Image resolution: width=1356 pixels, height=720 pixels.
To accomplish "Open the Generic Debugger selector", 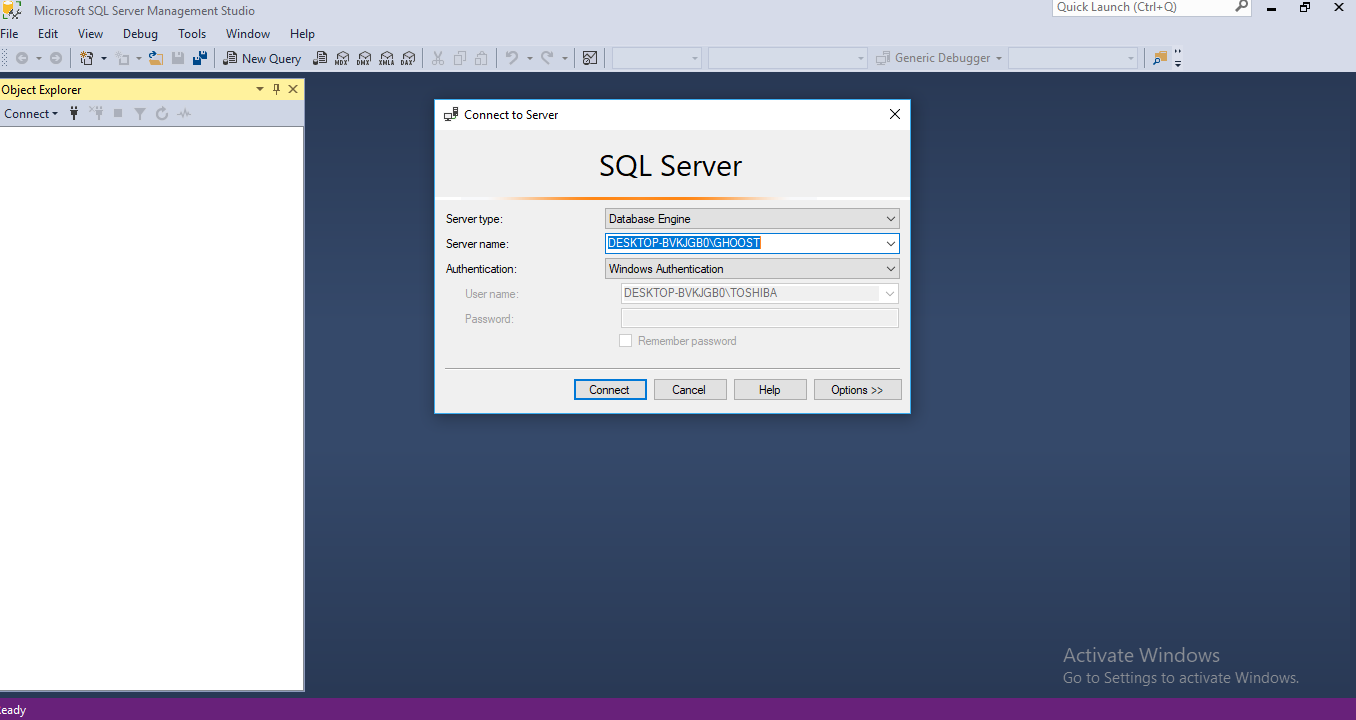I will coord(936,57).
